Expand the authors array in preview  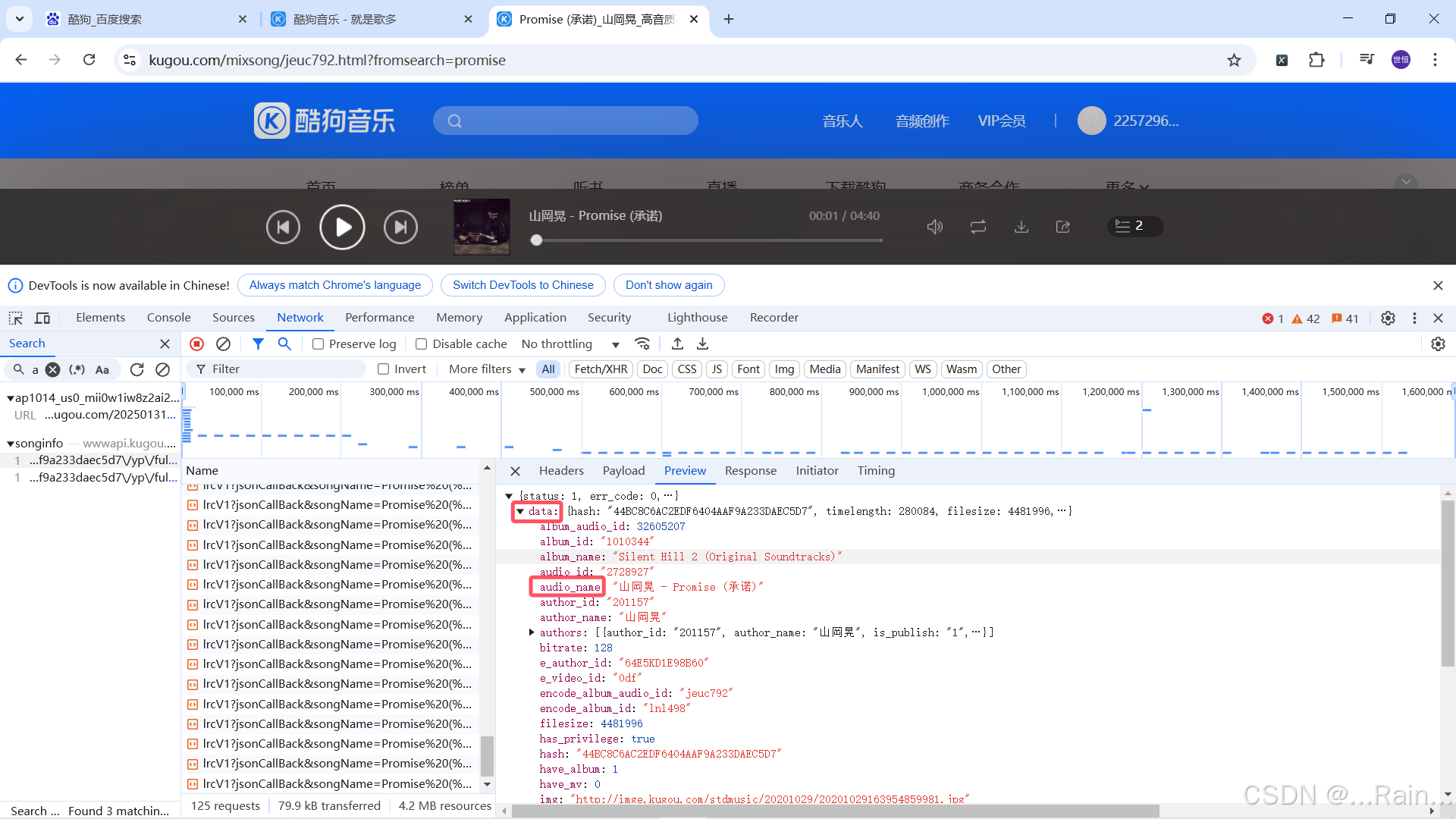click(531, 632)
